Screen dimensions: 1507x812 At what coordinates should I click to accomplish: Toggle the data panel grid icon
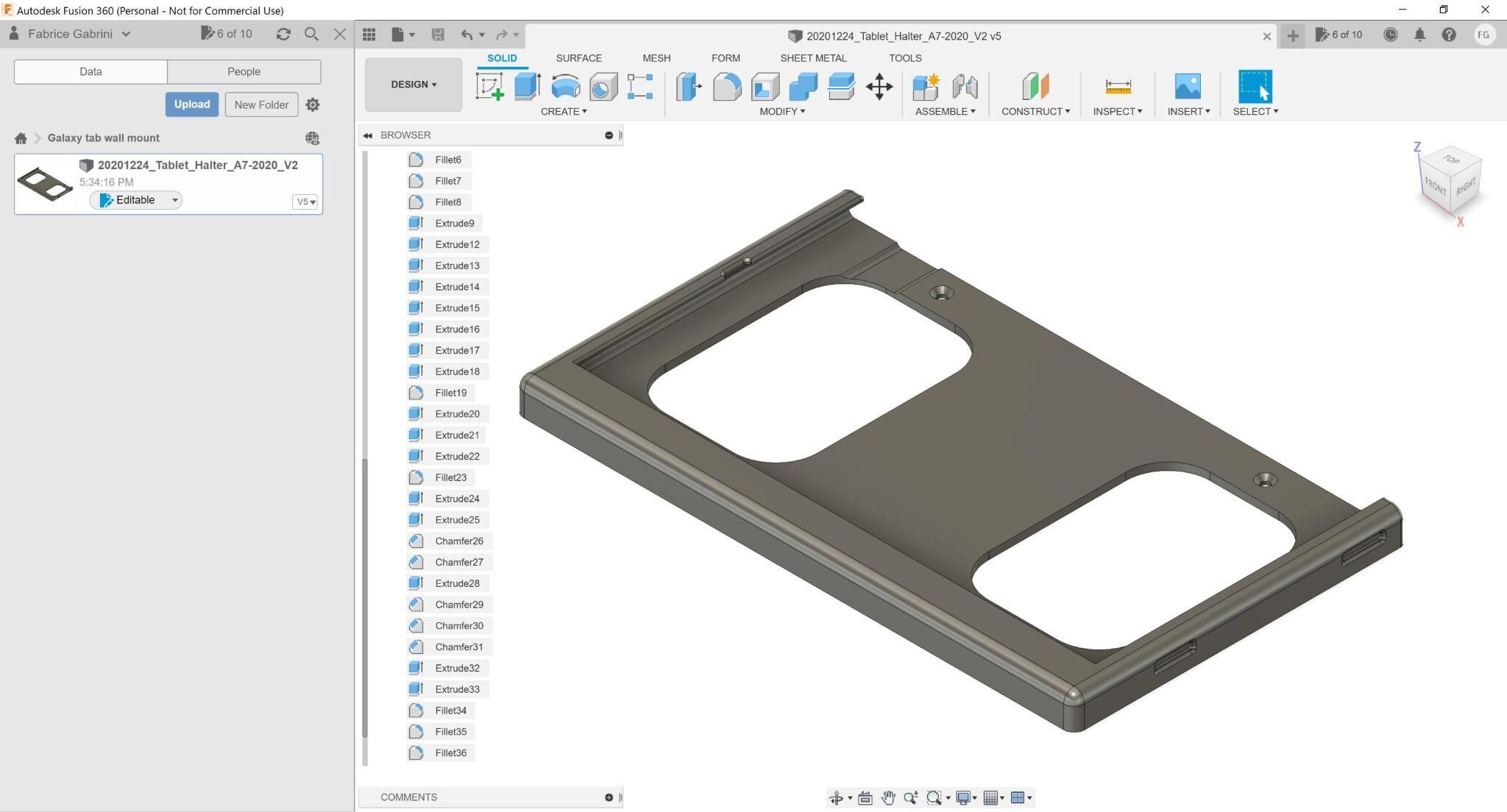pyautogui.click(x=369, y=35)
